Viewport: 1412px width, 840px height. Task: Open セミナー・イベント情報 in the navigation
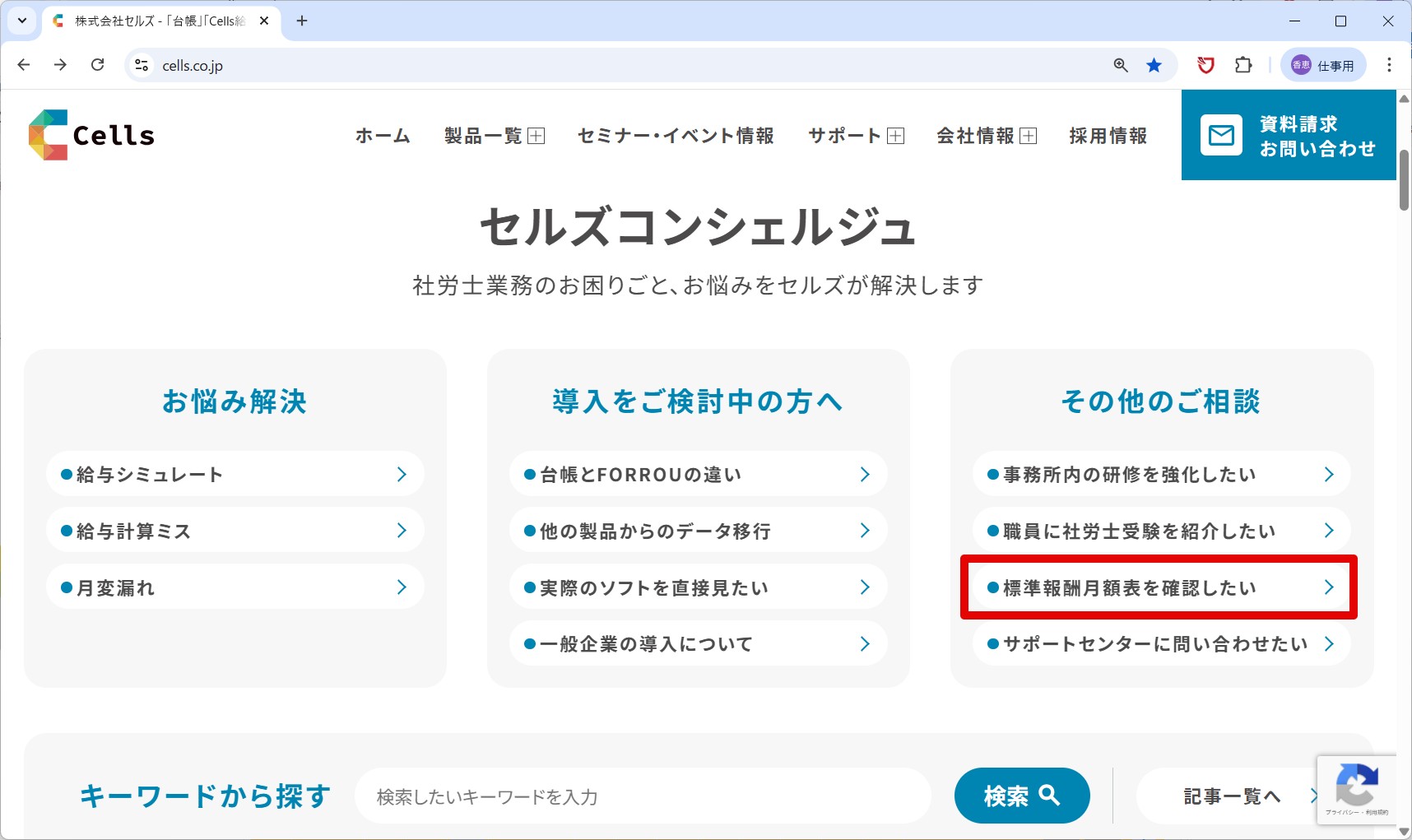pyautogui.click(x=676, y=136)
